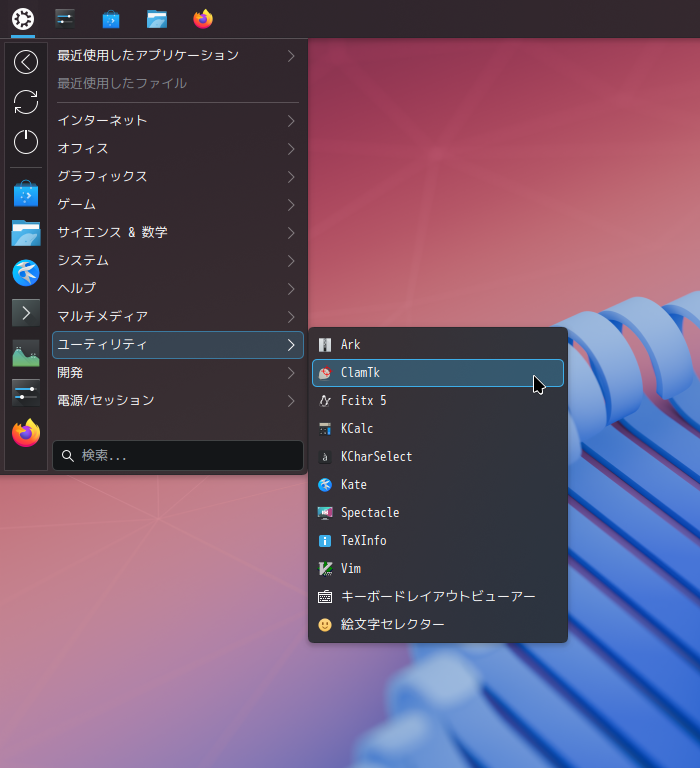The image size is (700, 768).
Task: Open System Settings from favorites sidebar
Action: (26, 392)
